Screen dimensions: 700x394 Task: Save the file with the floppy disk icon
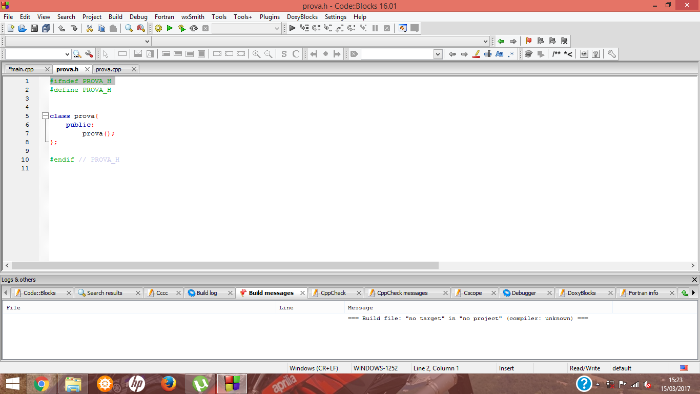[x=34, y=28]
